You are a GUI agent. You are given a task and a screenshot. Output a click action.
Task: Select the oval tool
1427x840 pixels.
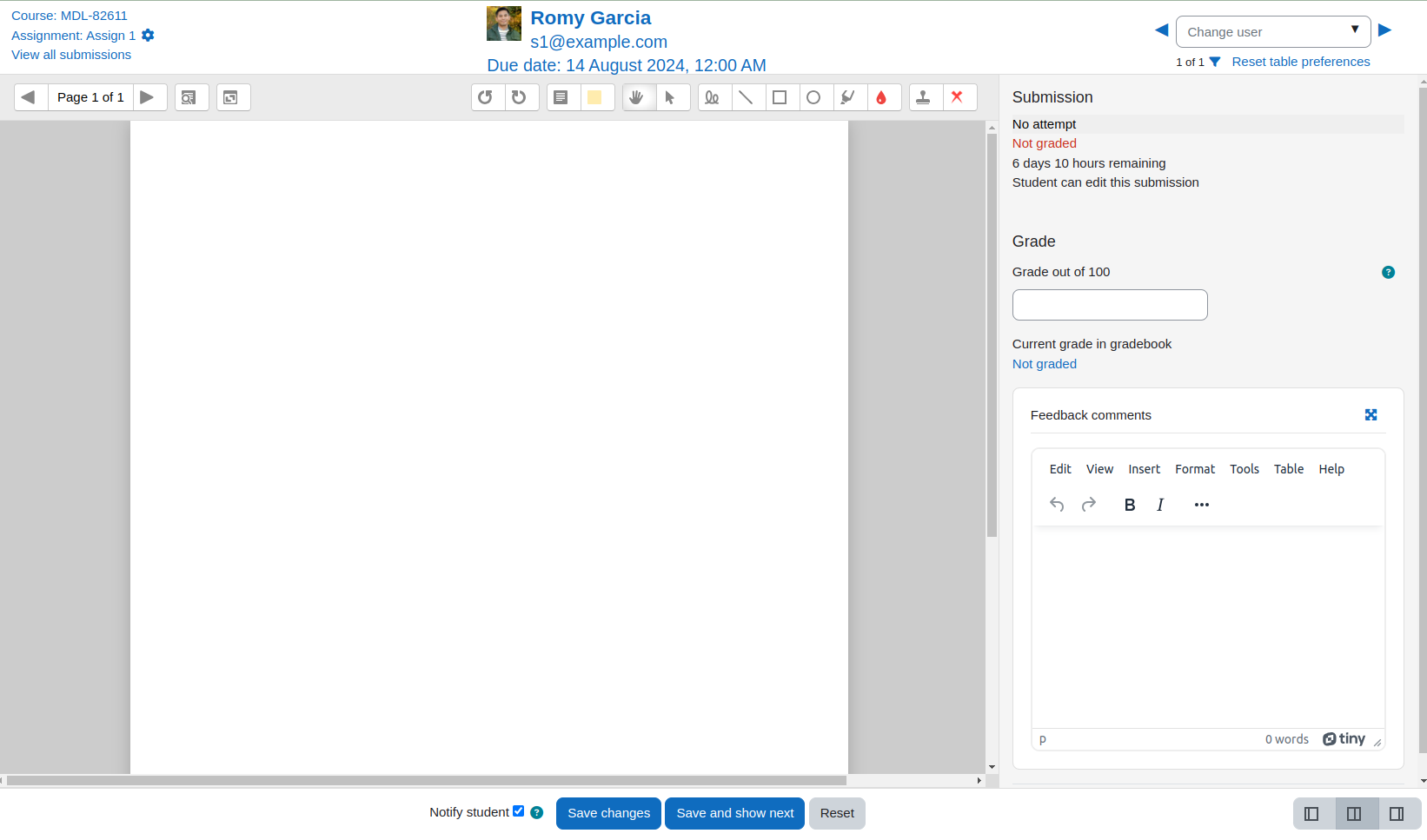point(815,97)
